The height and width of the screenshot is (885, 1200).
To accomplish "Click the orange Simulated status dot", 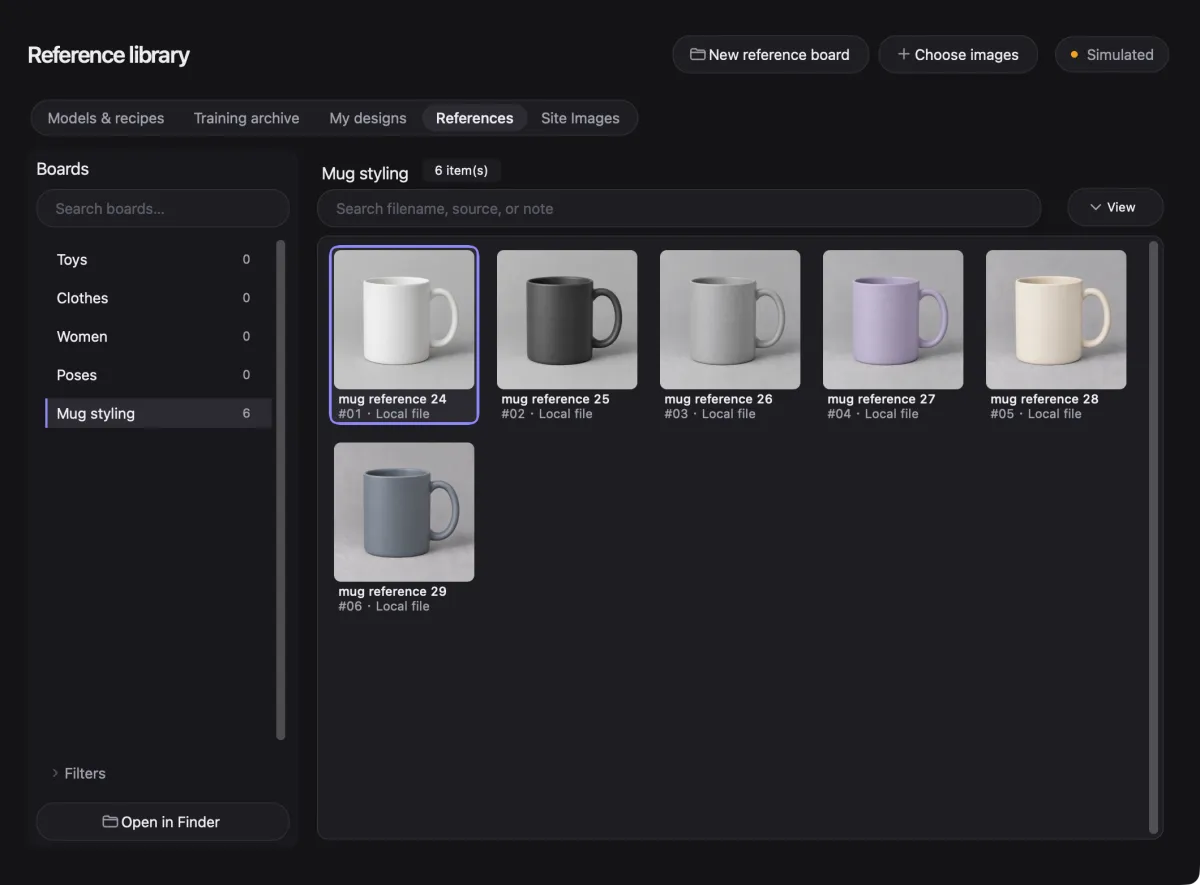I will click(x=1074, y=55).
